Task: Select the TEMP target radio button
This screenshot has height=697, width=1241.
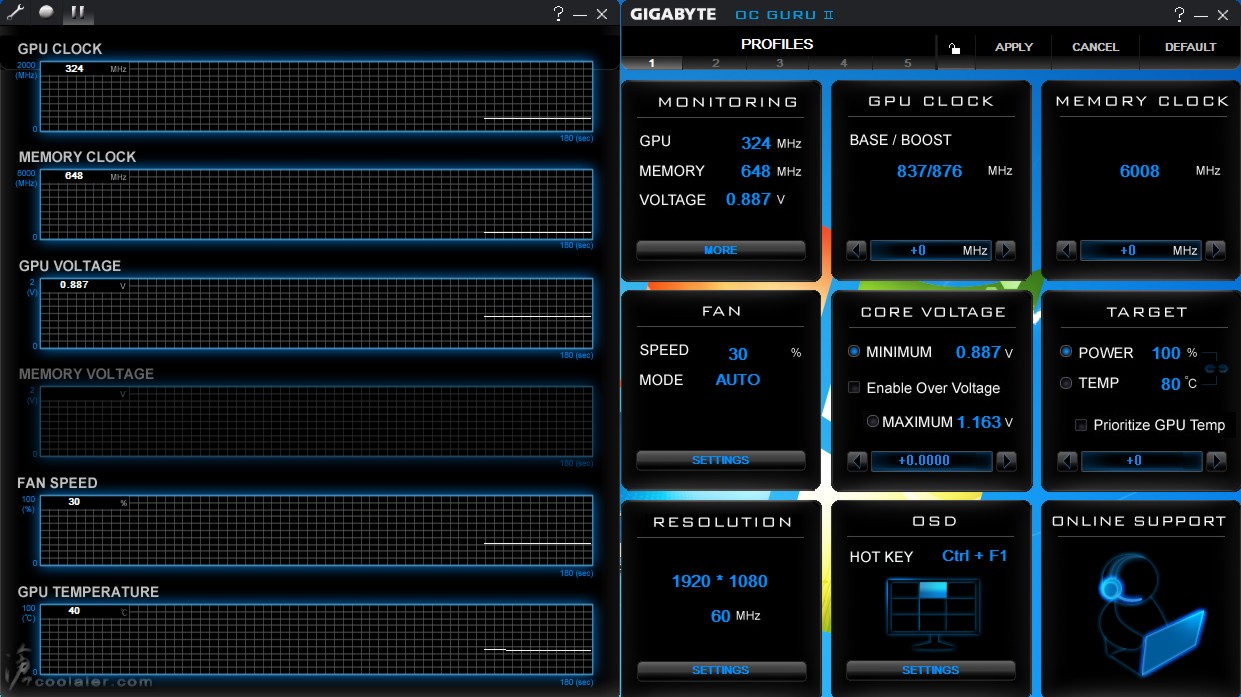Action: pos(1066,383)
